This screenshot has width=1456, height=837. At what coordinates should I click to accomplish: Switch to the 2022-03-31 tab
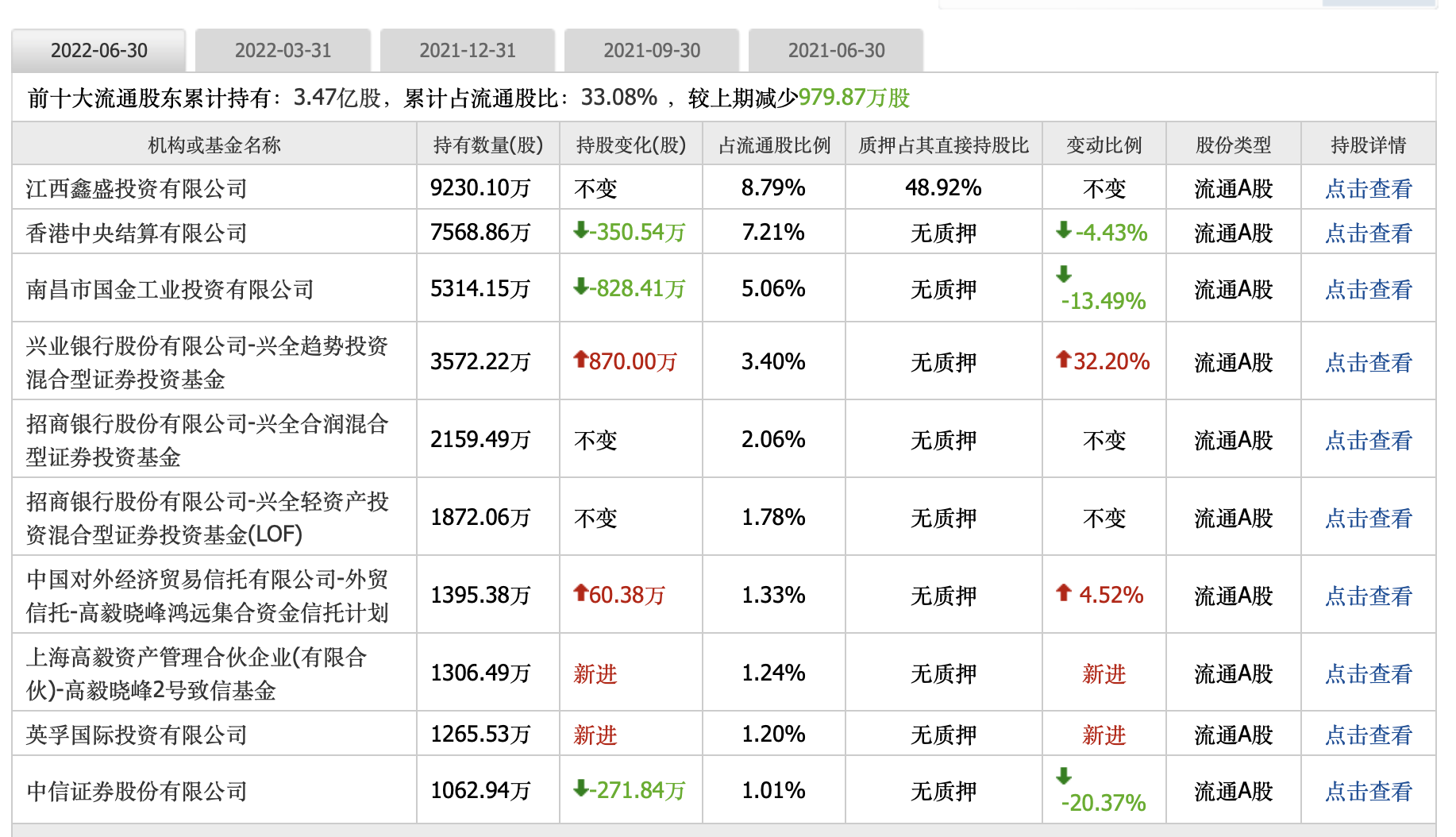pyautogui.click(x=283, y=51)
